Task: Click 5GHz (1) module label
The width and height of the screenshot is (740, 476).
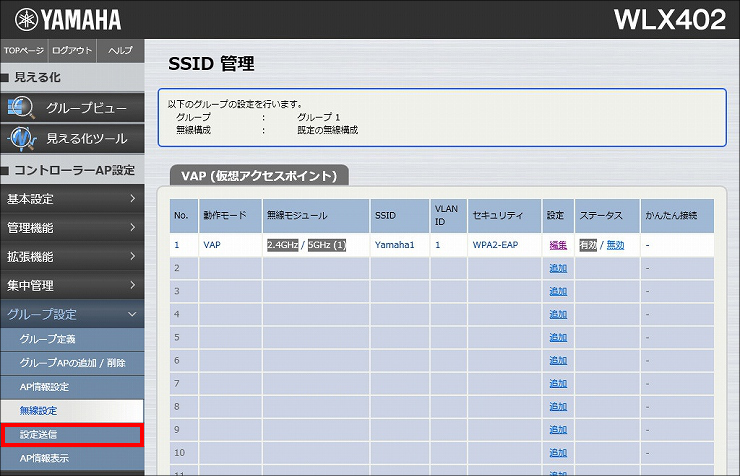Action: (327, 245)
